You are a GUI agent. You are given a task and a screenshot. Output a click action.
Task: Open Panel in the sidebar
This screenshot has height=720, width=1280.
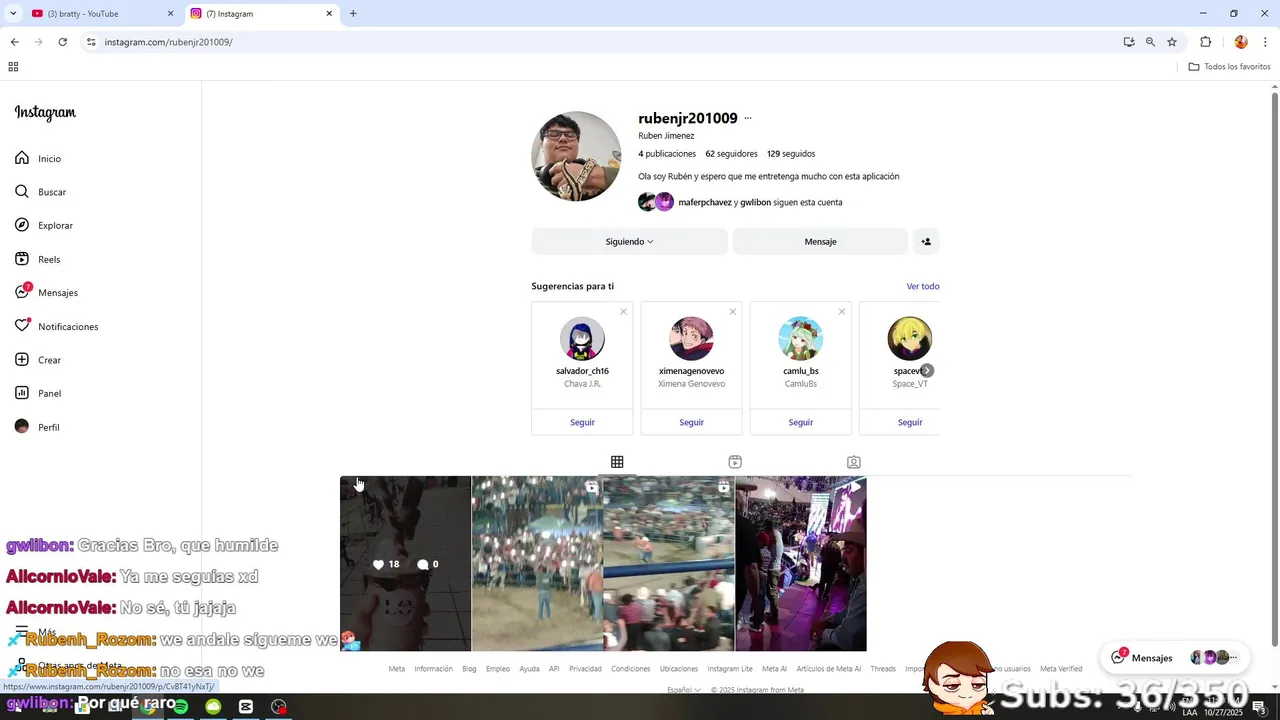[38, 393]
